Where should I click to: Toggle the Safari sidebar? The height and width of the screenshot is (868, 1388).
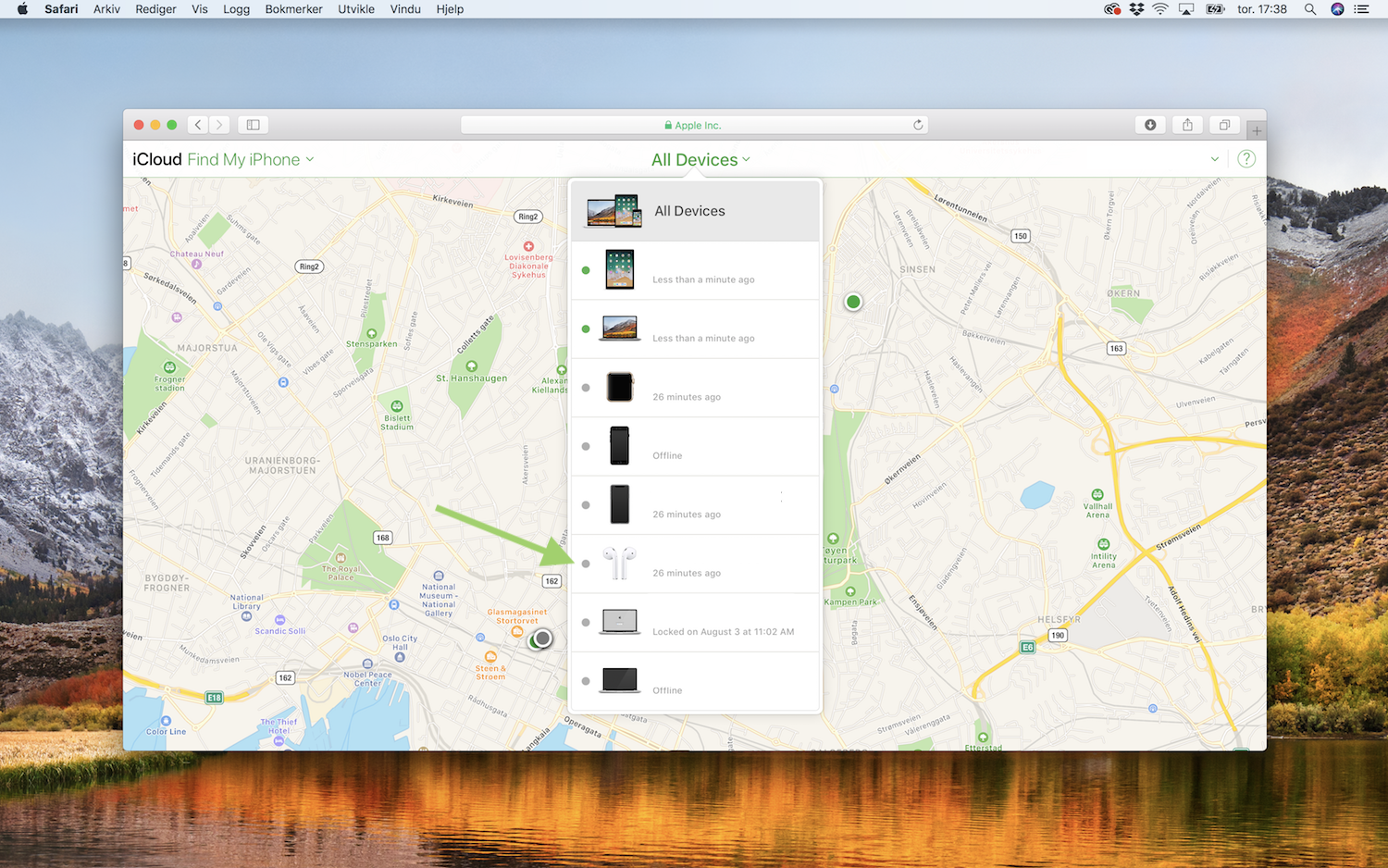[253, 125]
